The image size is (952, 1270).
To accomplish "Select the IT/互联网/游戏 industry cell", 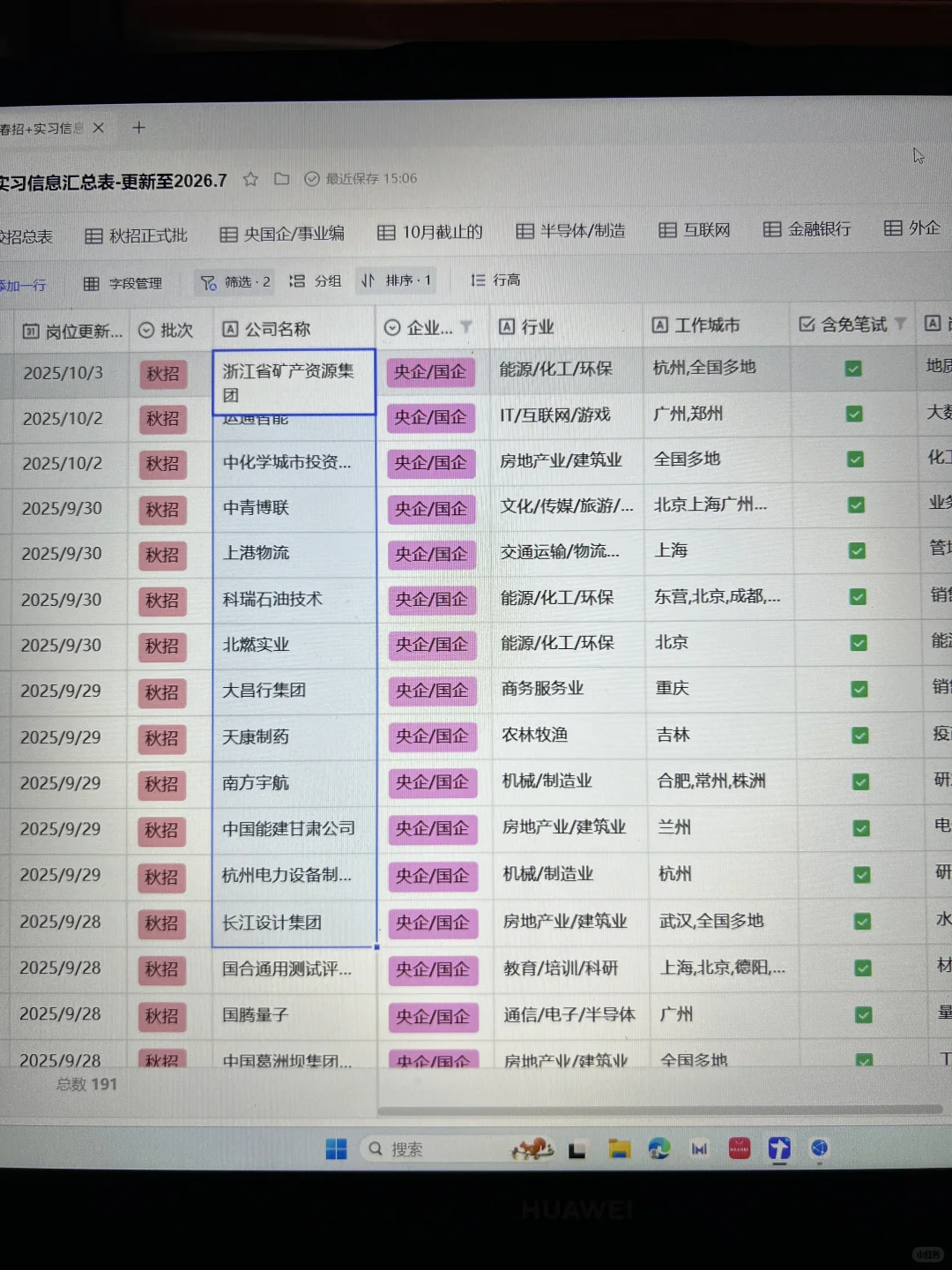I will [568, 415].
